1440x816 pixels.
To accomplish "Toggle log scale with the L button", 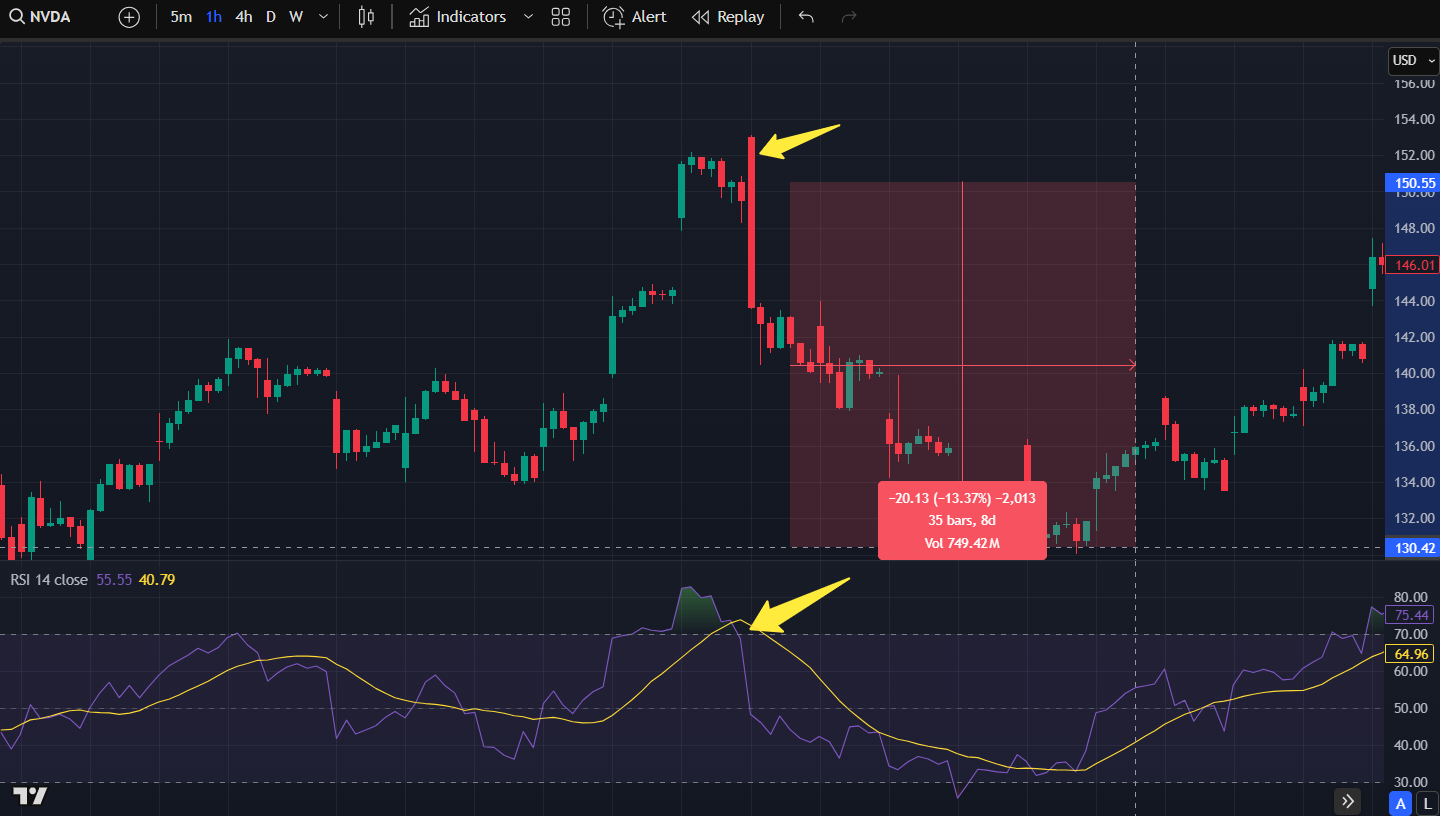I will [1426, 803].
